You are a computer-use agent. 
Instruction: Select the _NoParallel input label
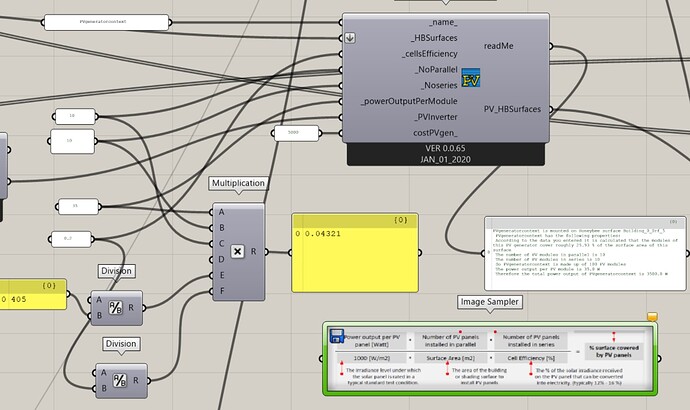[x=436, y=70]
